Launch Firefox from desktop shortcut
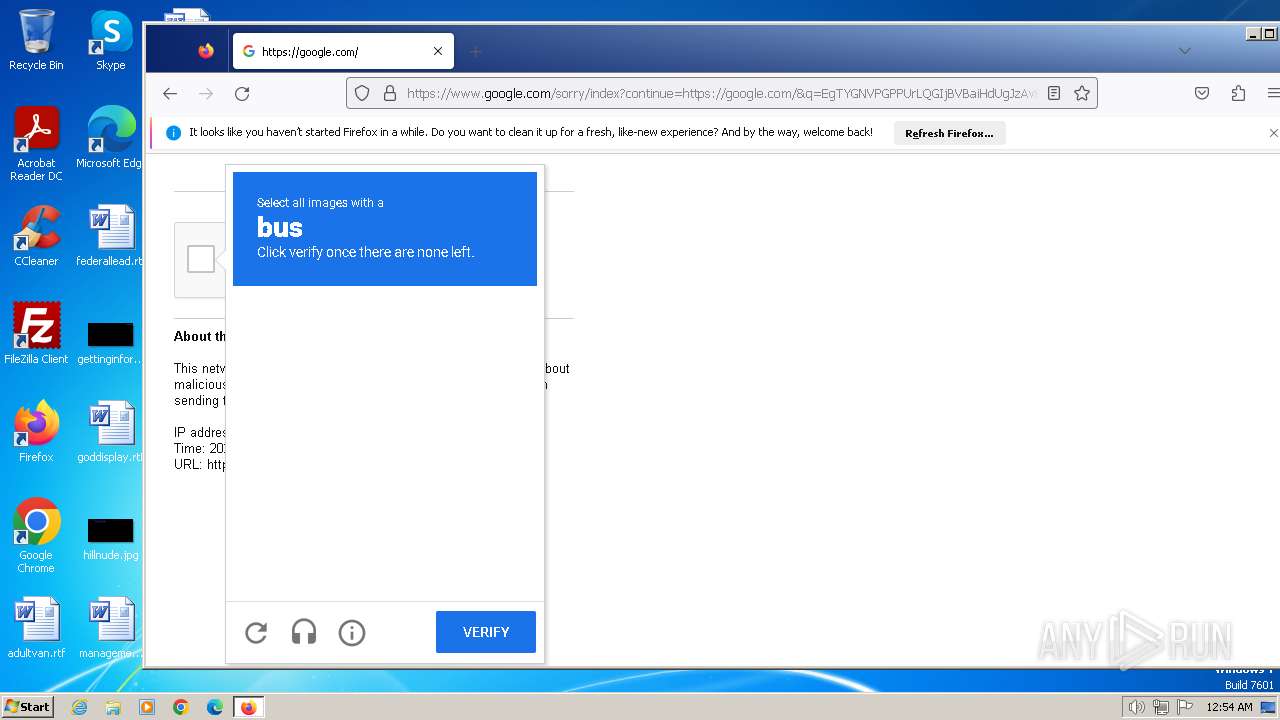 point(36,432)
